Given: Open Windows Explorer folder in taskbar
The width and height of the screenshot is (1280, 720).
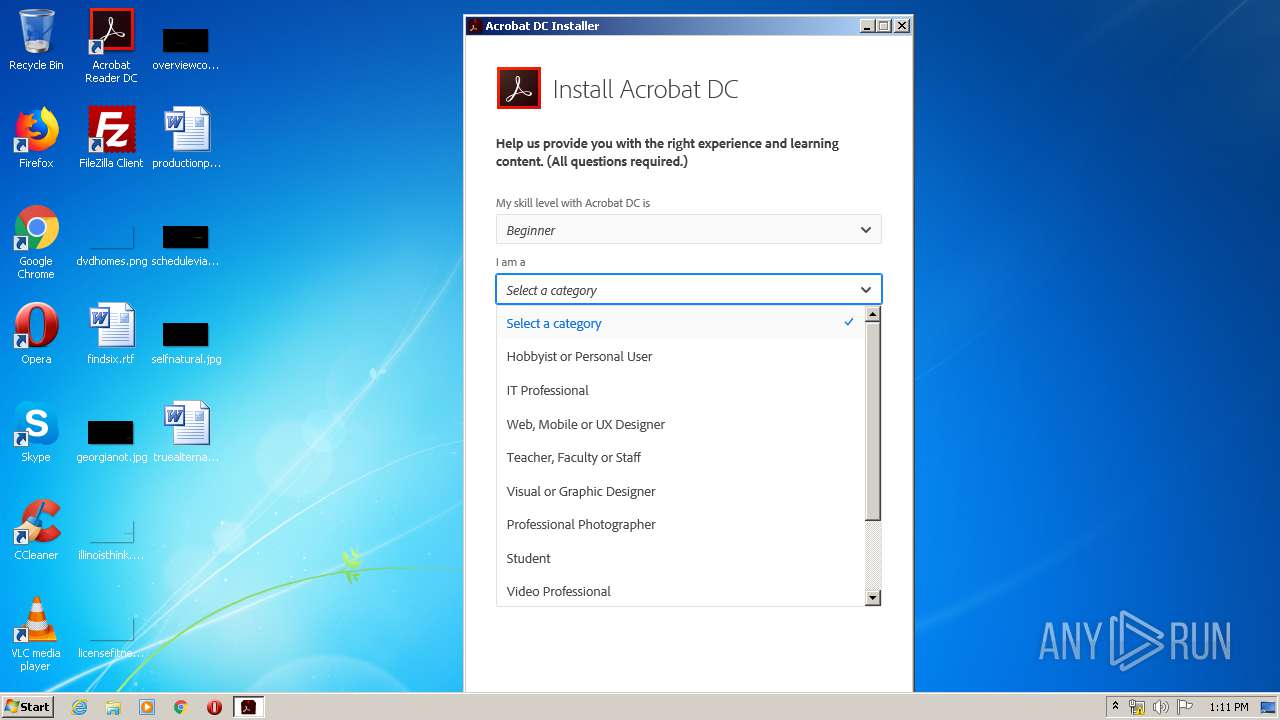Looking at the screenshot, I should [x=113, y=707].
